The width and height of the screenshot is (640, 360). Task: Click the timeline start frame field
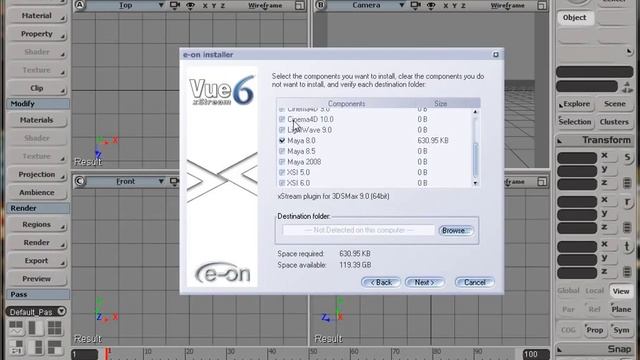tap(84, 354)
